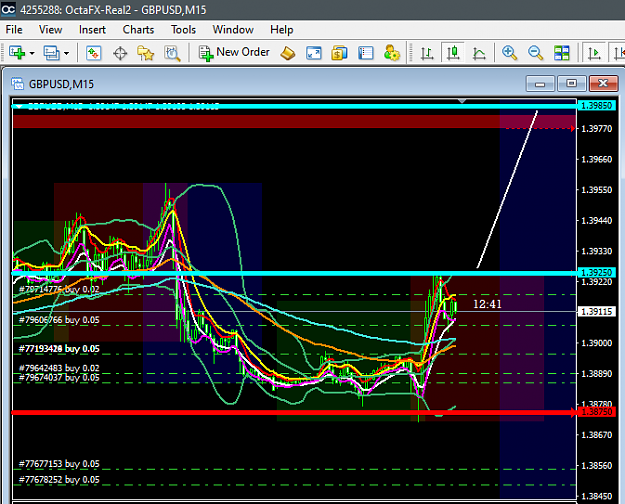
Task: Open the Strategy Tester magnifier icon
Action: click(x=172, y=53)
